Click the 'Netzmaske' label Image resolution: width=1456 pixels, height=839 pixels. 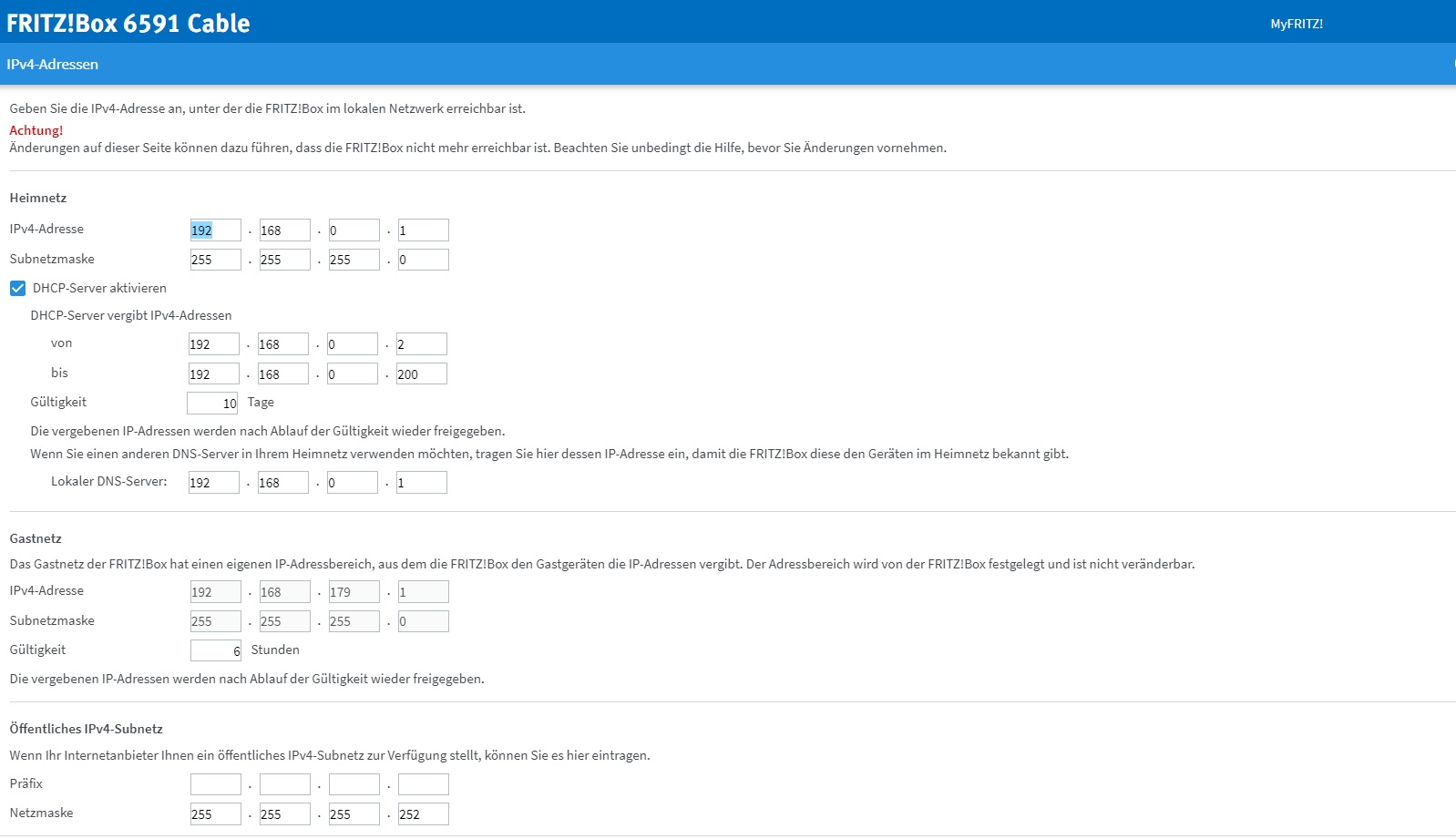click(42, 813)
